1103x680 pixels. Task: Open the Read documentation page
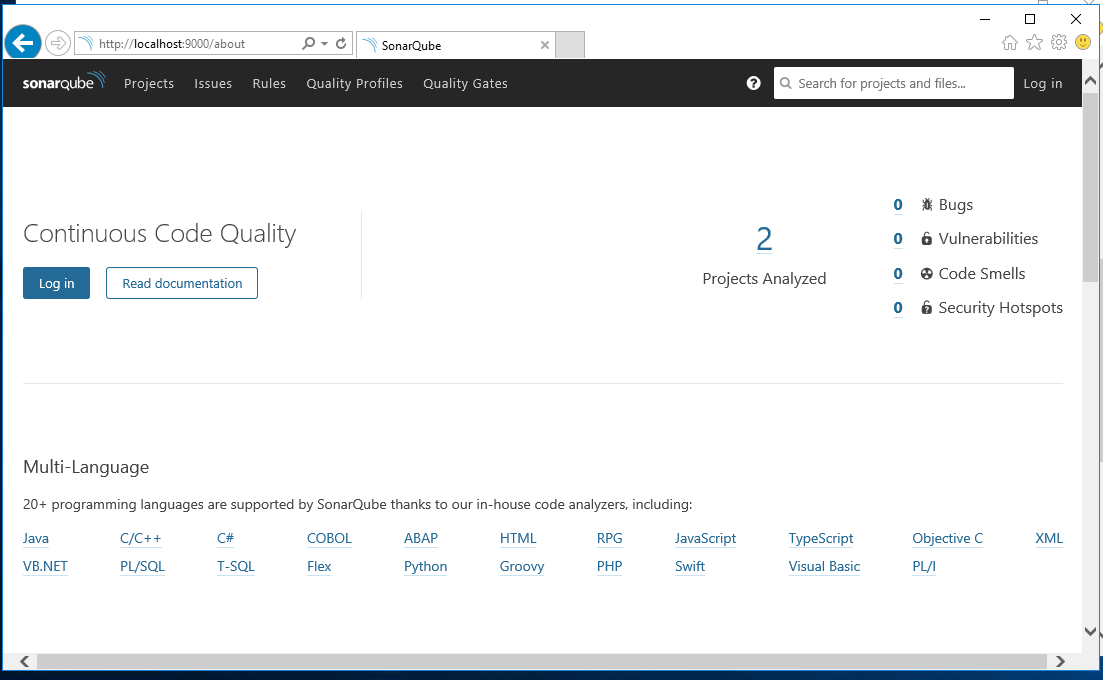[x=181, y=283]
